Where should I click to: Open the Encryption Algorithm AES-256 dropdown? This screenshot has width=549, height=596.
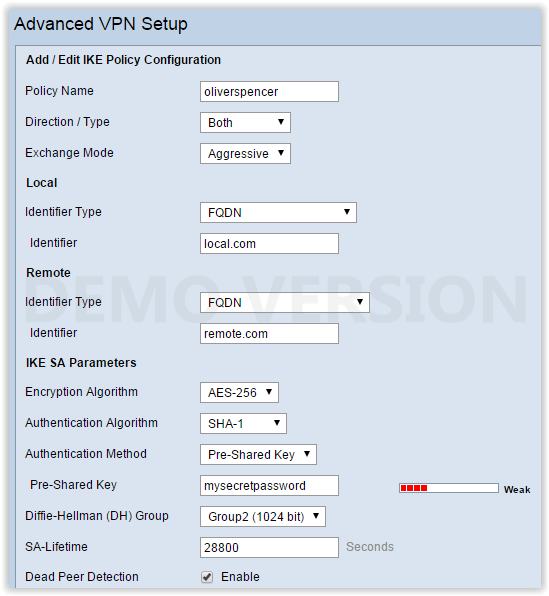pos(239,392)
